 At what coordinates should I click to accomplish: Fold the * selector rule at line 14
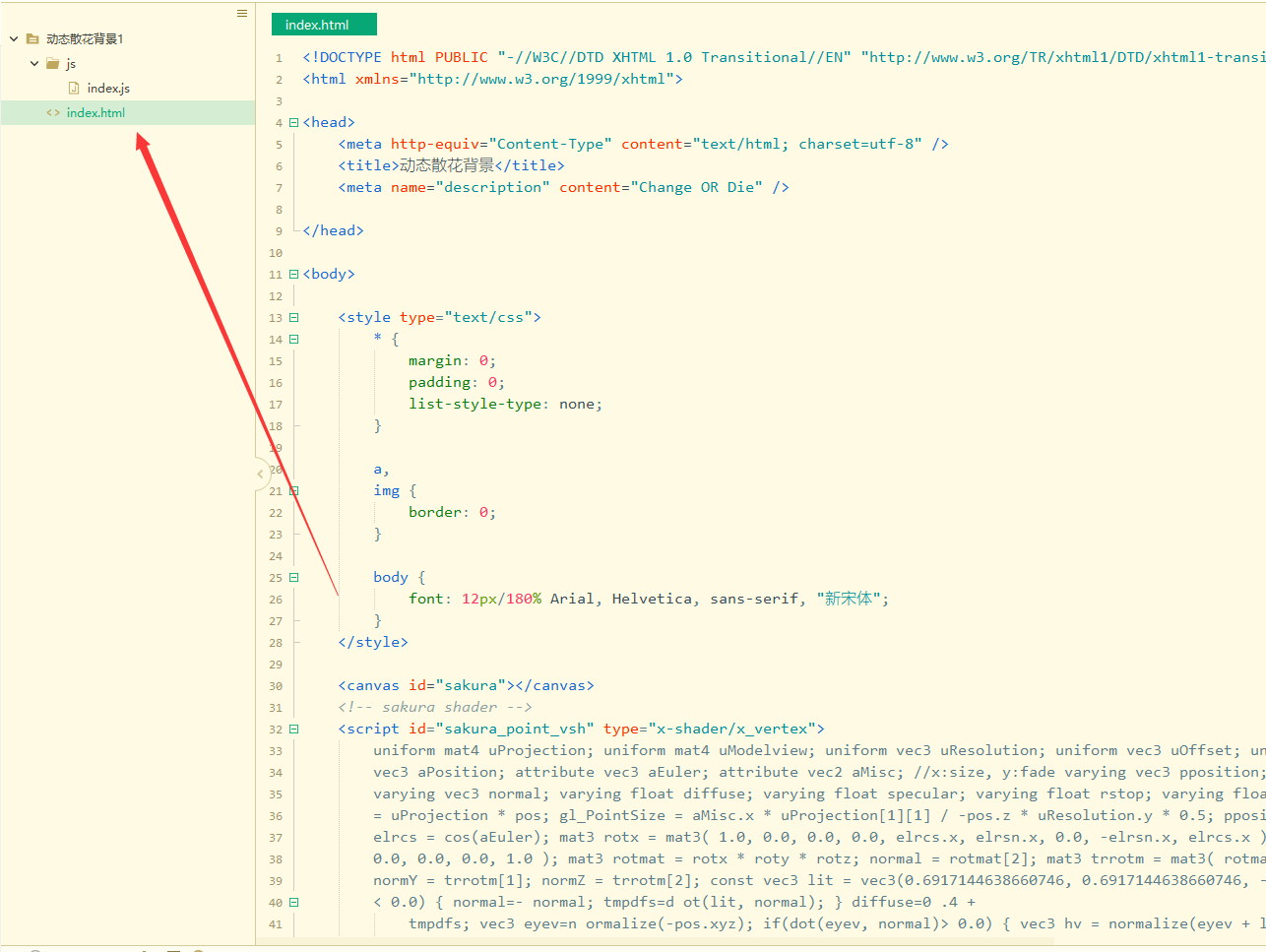click(293, 340)
